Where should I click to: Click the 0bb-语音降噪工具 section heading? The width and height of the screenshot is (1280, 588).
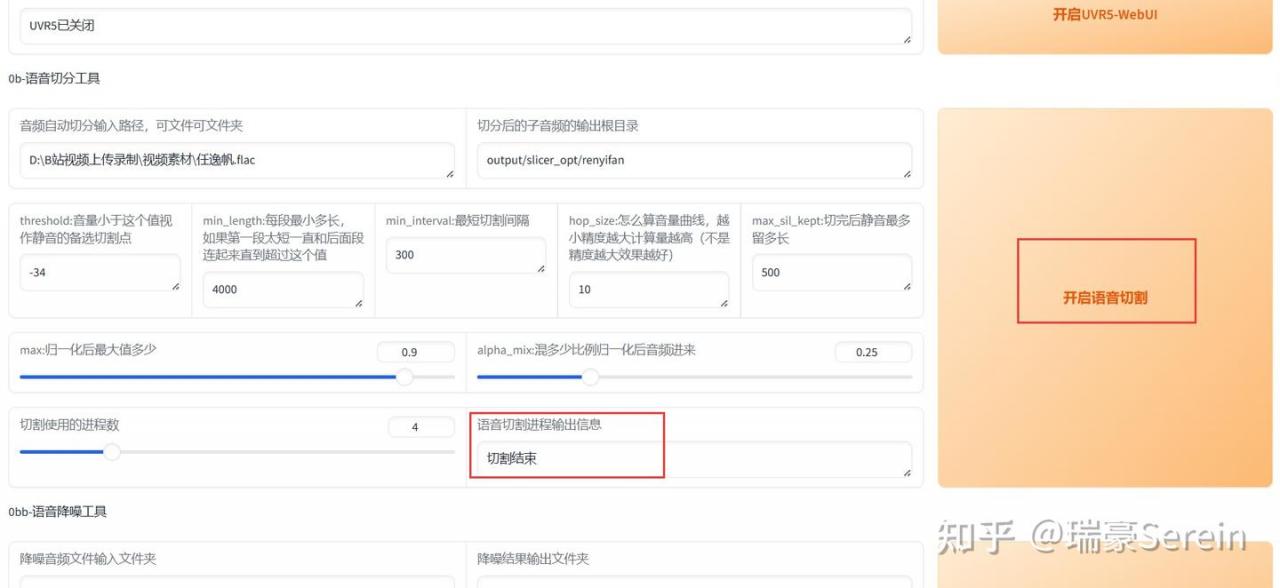tap(57, 511)
